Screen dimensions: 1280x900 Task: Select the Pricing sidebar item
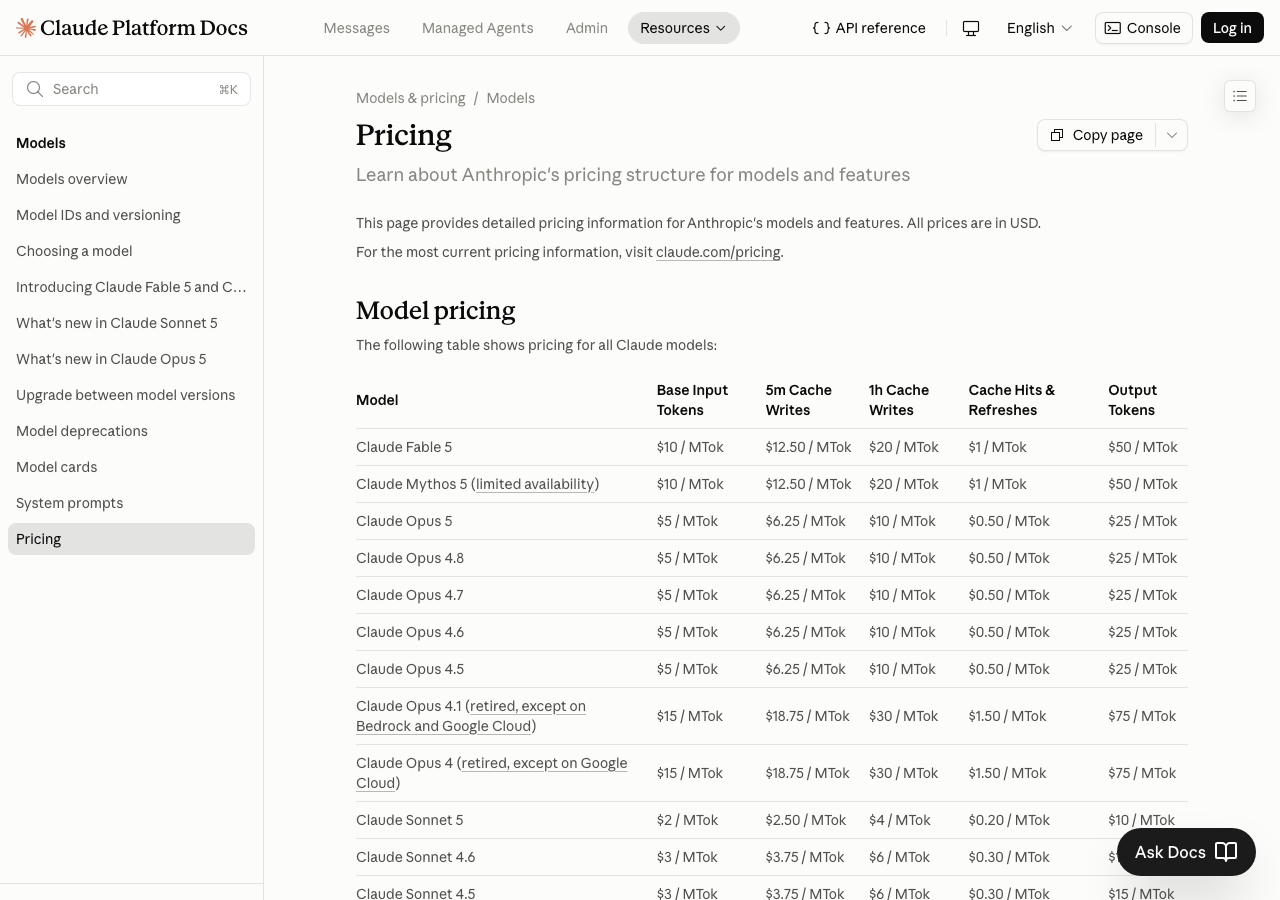tap(131, 539)
